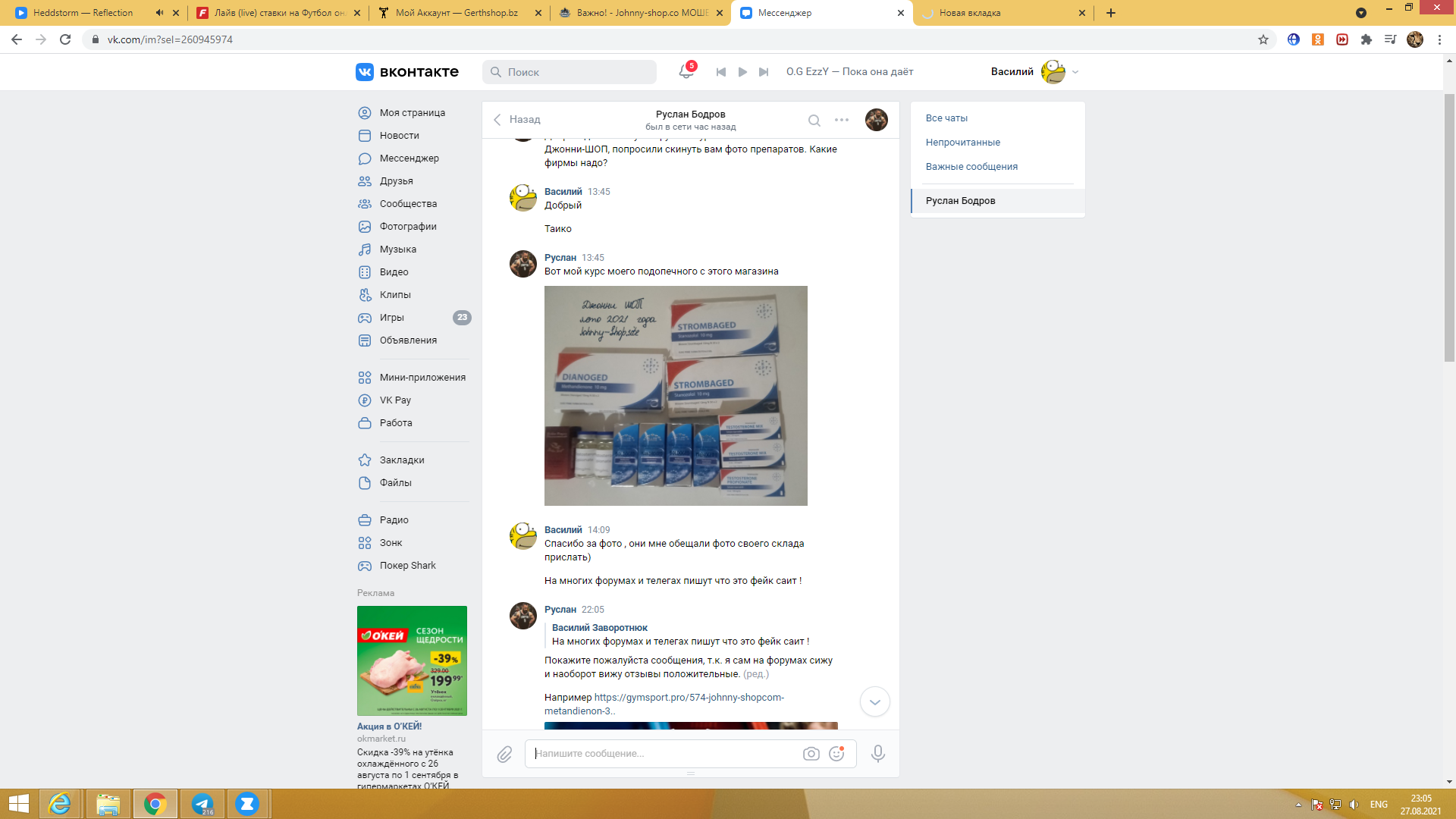Record a voice message with microphone
The image size is (1456, 819).
[877, 754]
